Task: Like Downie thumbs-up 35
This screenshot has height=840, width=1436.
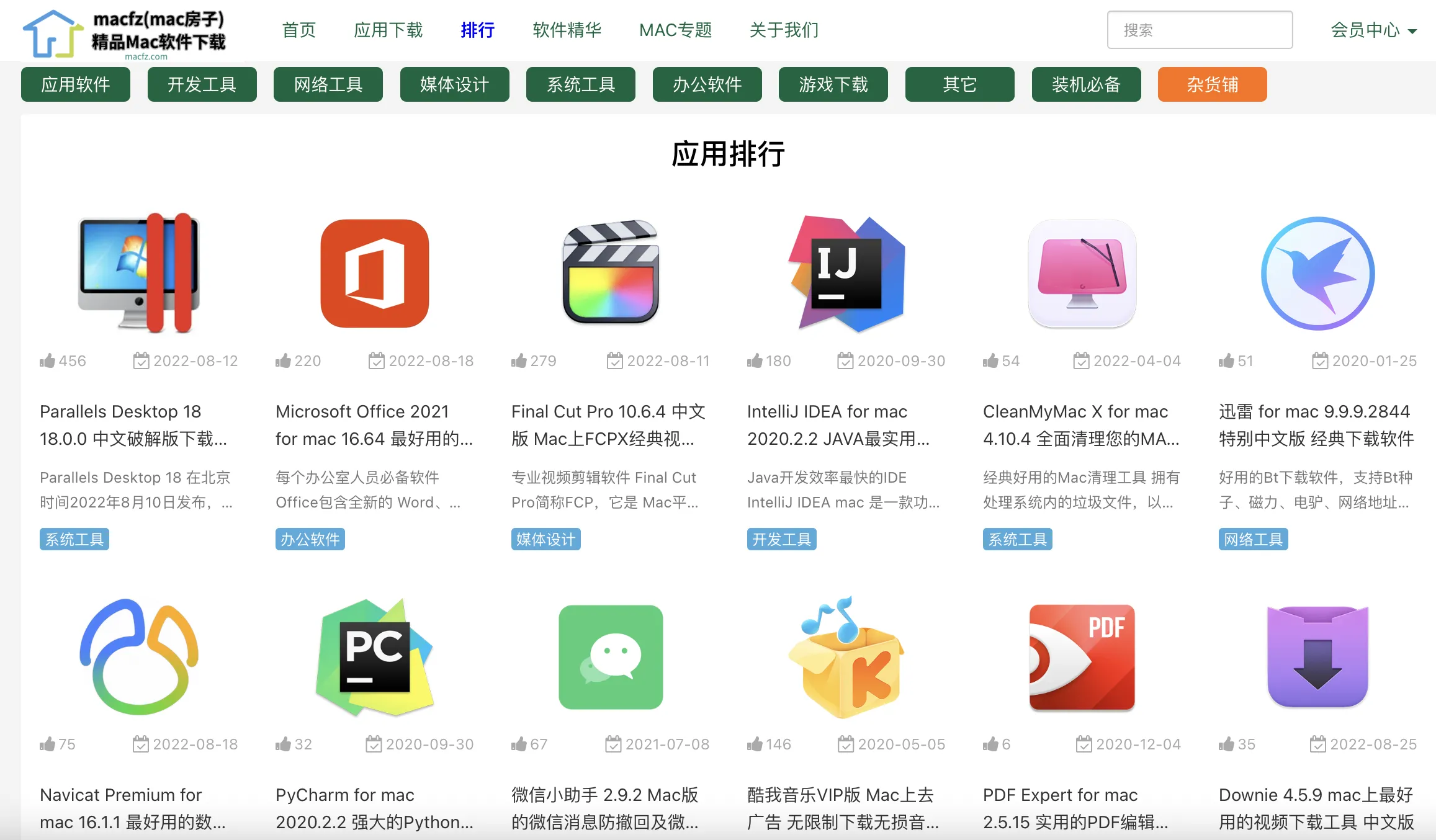Action: (1237, 744)
